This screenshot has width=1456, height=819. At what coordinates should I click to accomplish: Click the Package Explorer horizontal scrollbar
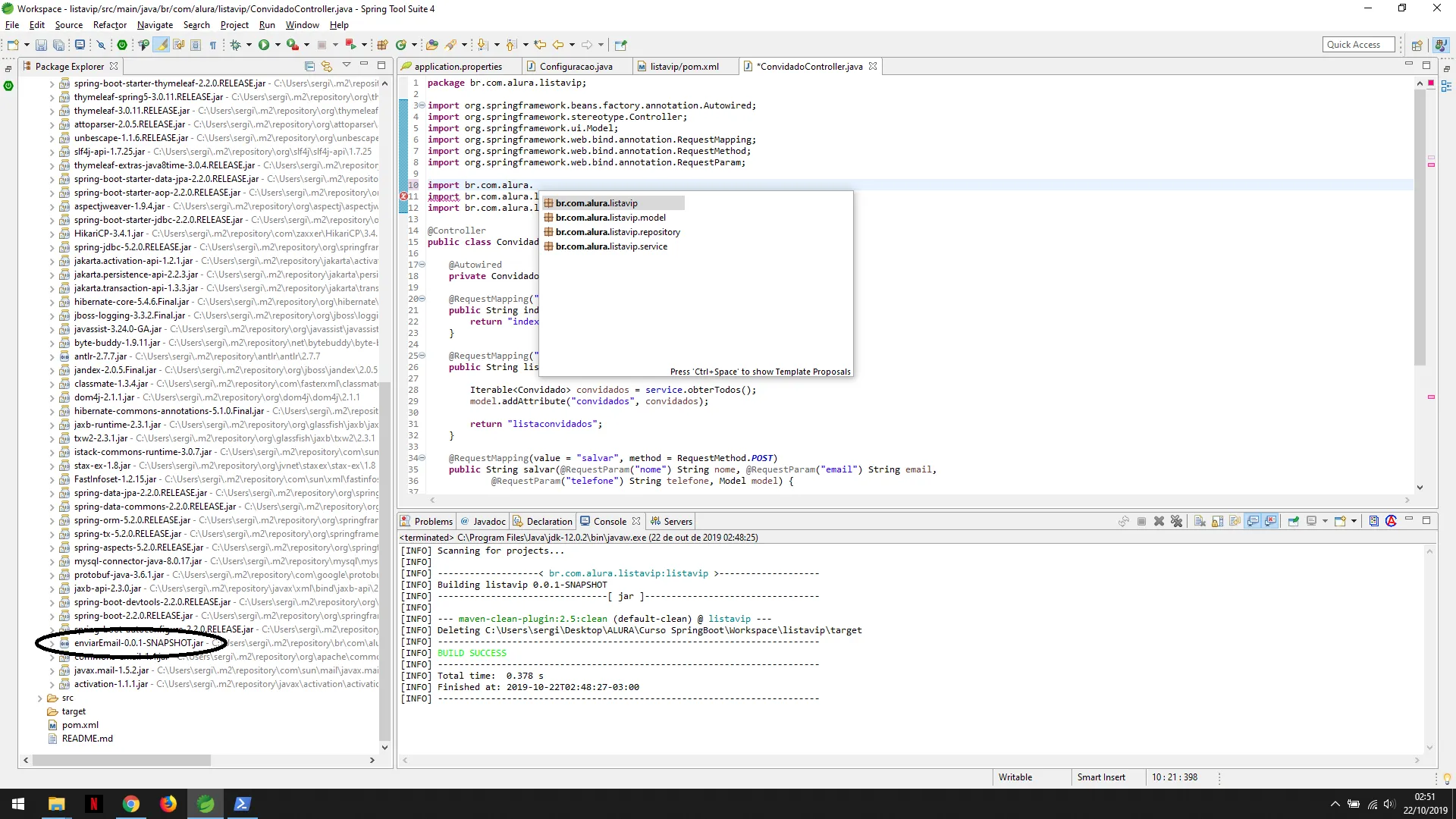tap(121, 760)
